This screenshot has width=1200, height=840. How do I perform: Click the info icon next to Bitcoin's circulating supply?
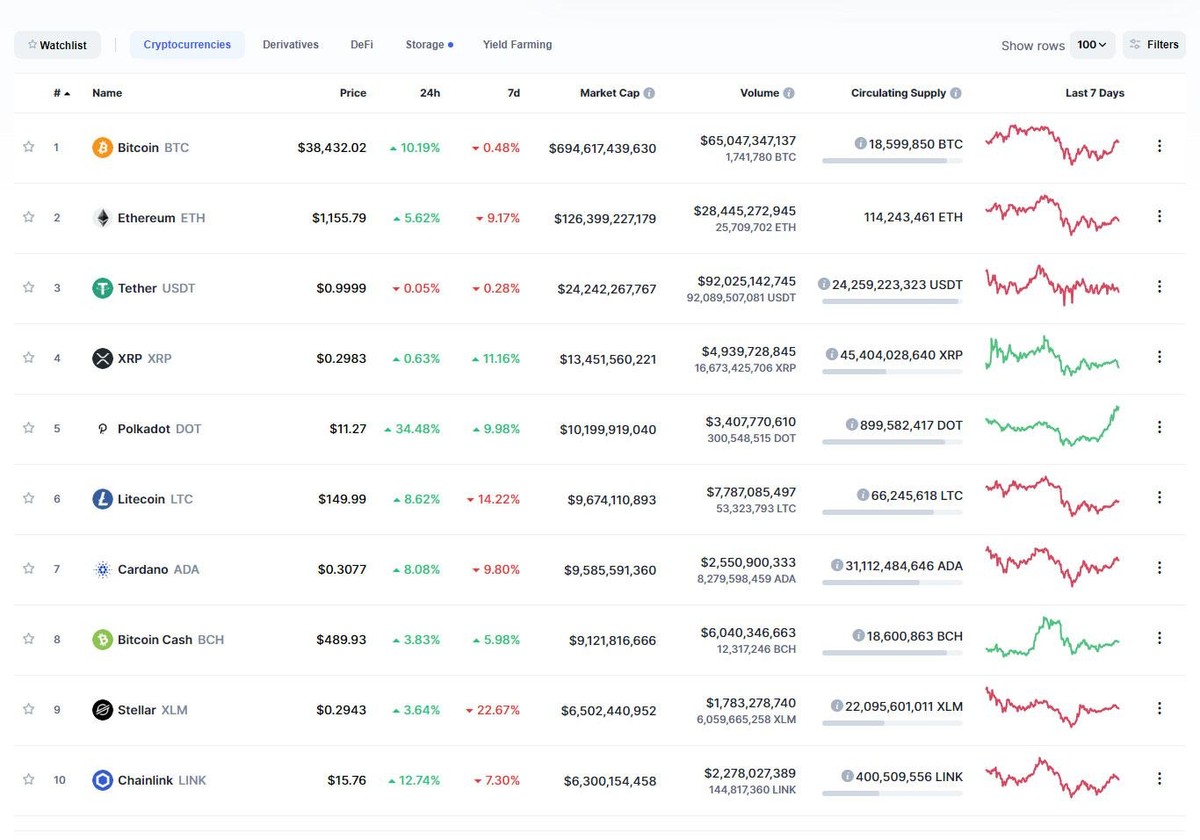[861, 142]
